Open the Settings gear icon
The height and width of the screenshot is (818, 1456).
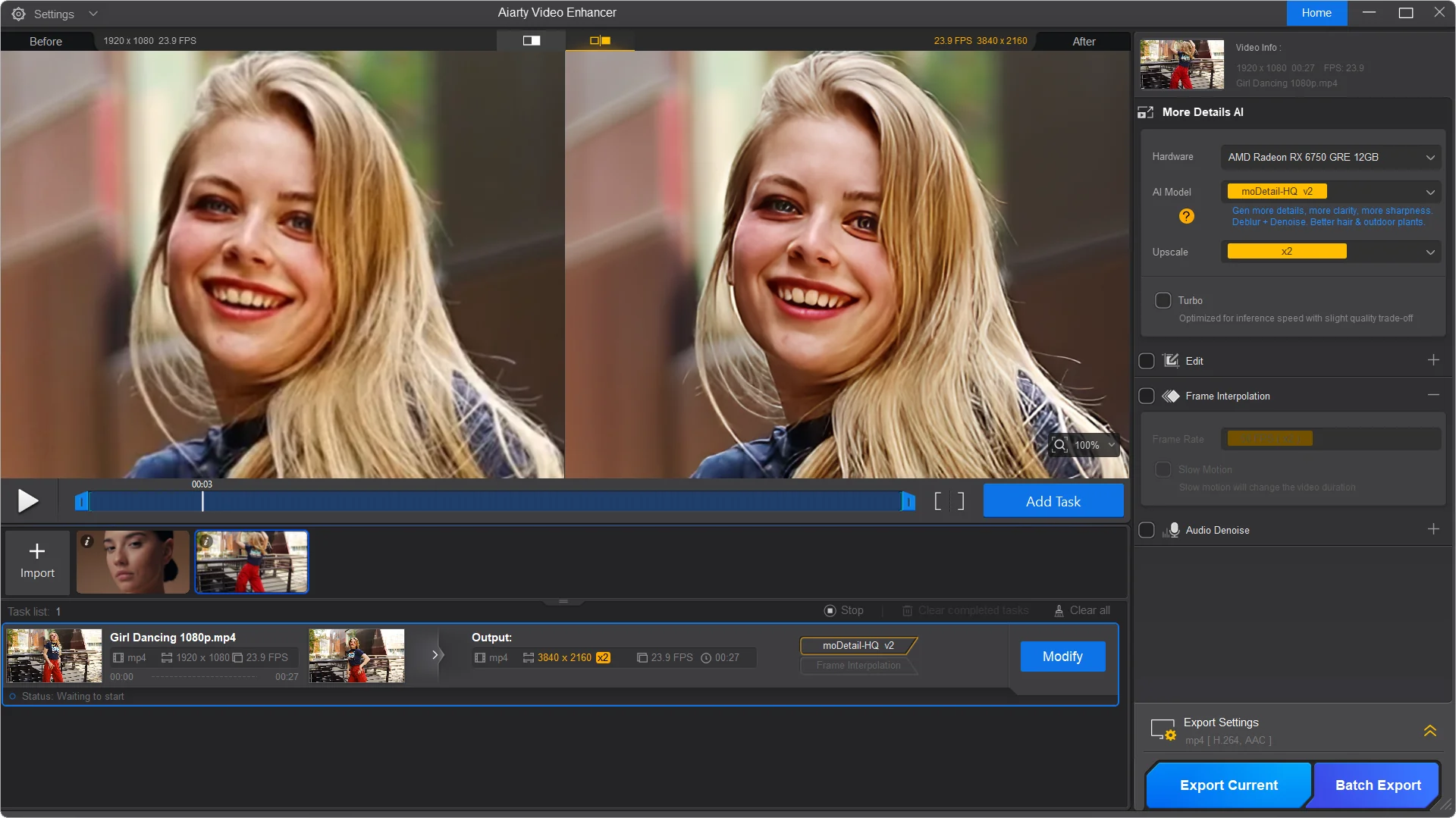[x=18, y=14]
